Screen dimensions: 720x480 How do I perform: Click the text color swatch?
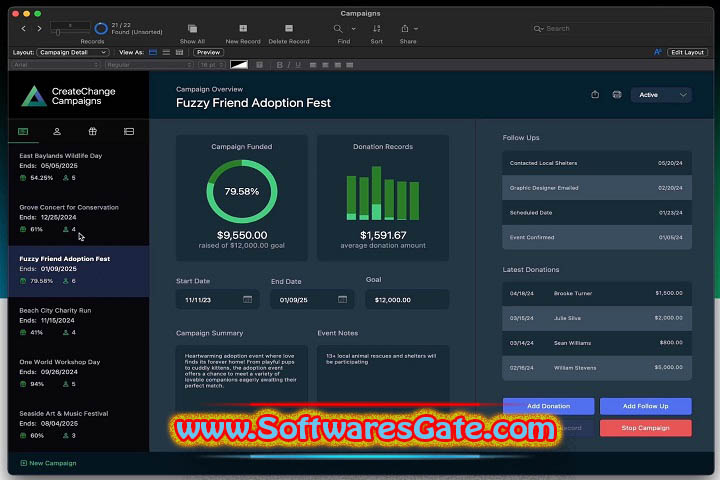[x=239, y=65]
